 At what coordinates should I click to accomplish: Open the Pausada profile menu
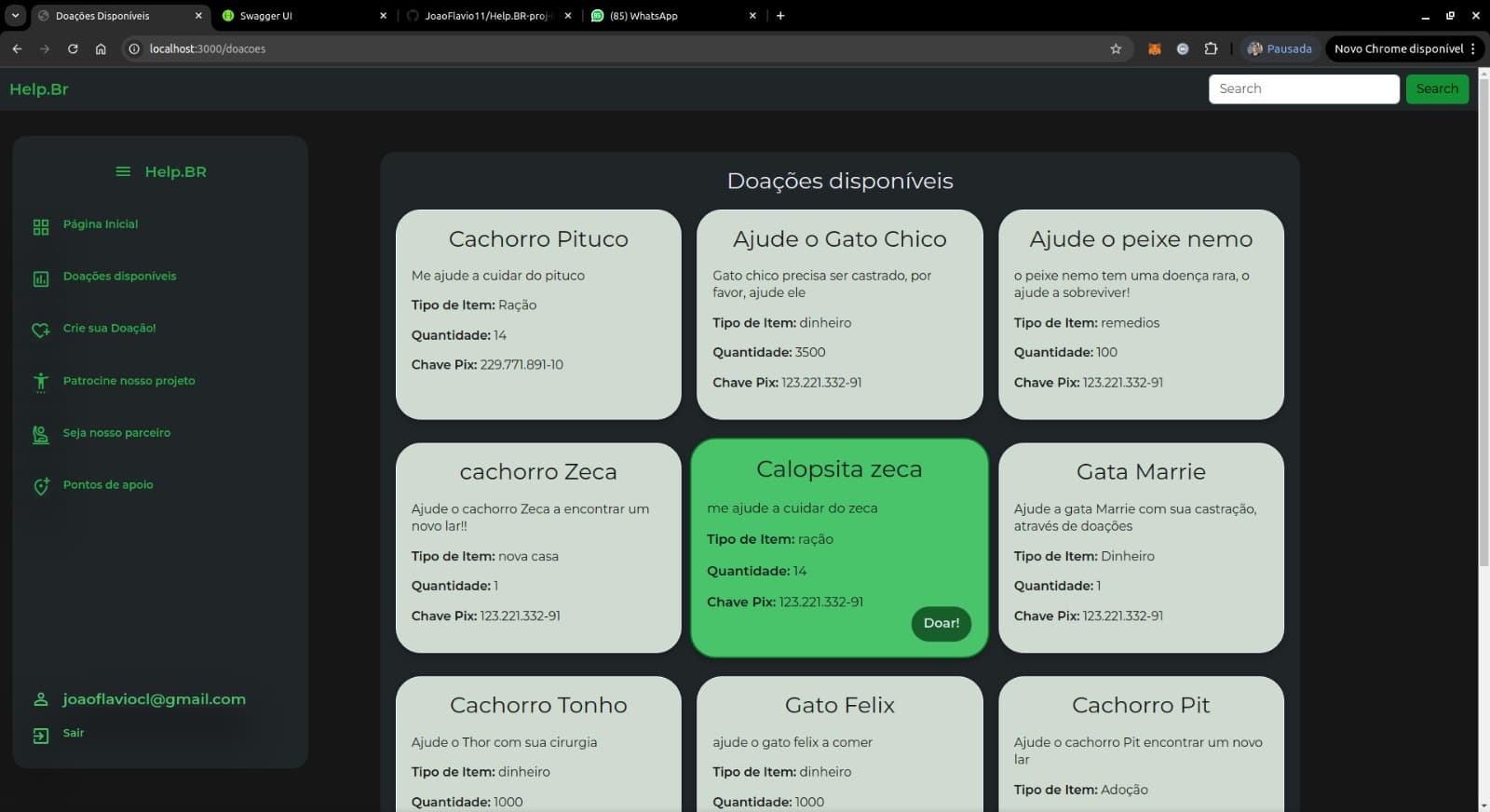coord(1280,49)
